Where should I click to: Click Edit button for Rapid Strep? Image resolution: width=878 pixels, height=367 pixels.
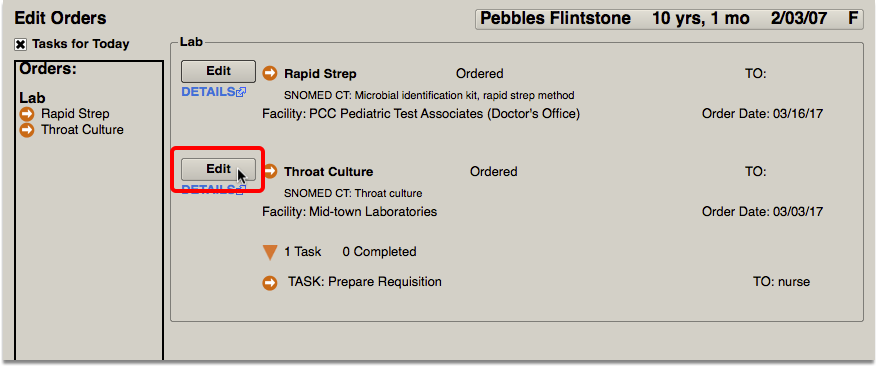[218, 72]
